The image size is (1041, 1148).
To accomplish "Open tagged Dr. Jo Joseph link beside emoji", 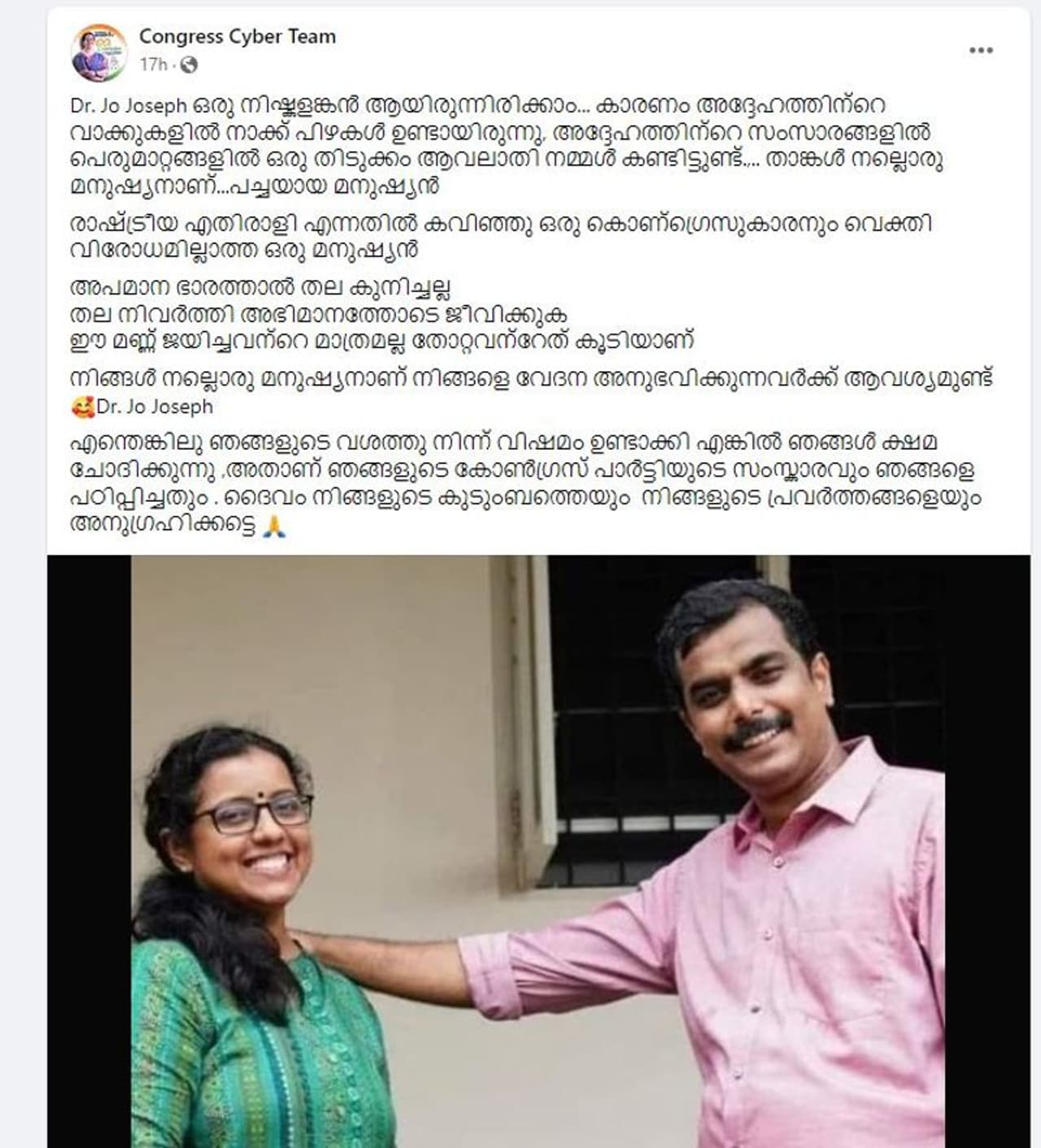I will (x=155, y=406).
